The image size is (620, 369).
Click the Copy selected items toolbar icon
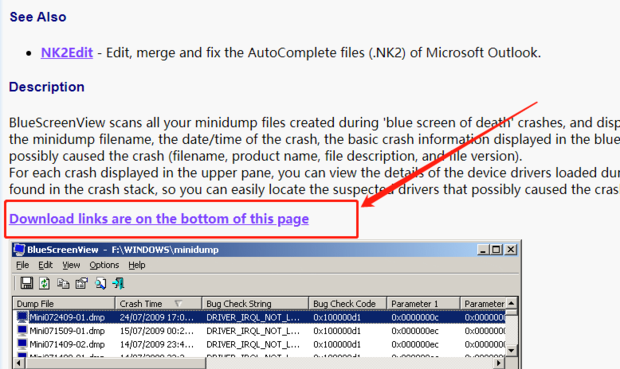coord(63,283)
